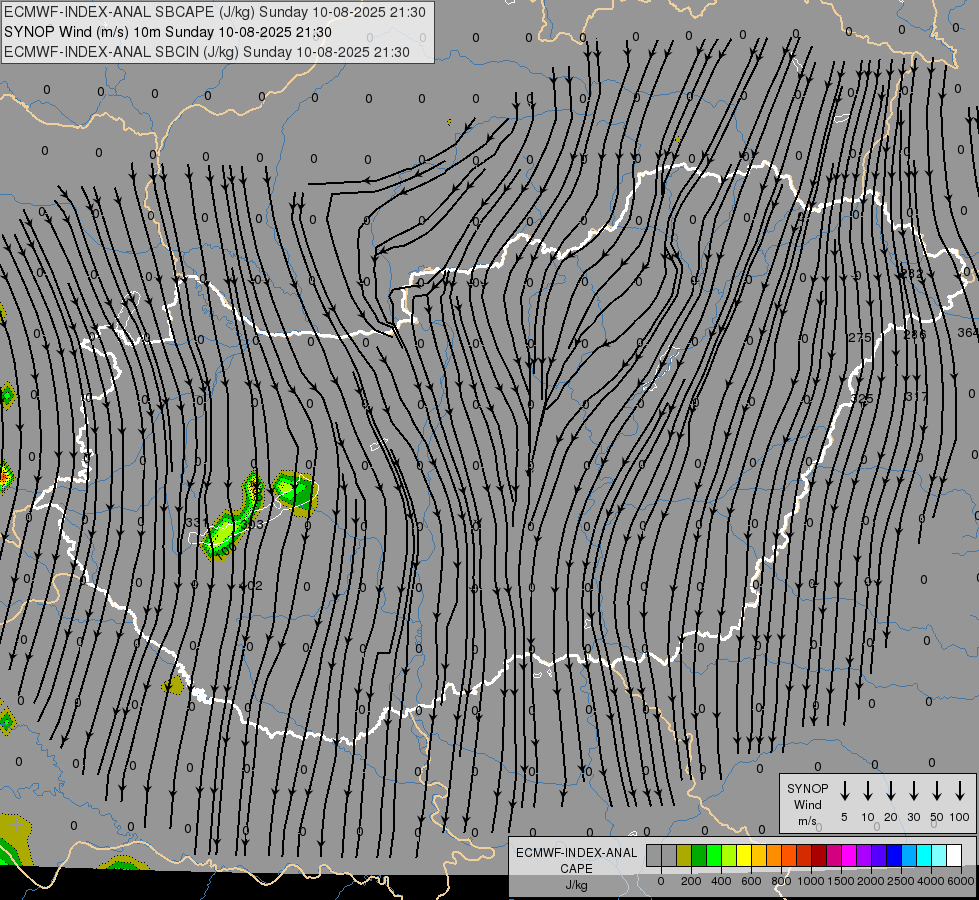
Task: Pick the sky blue CAPE legend swatch
Action: point(909,855)
